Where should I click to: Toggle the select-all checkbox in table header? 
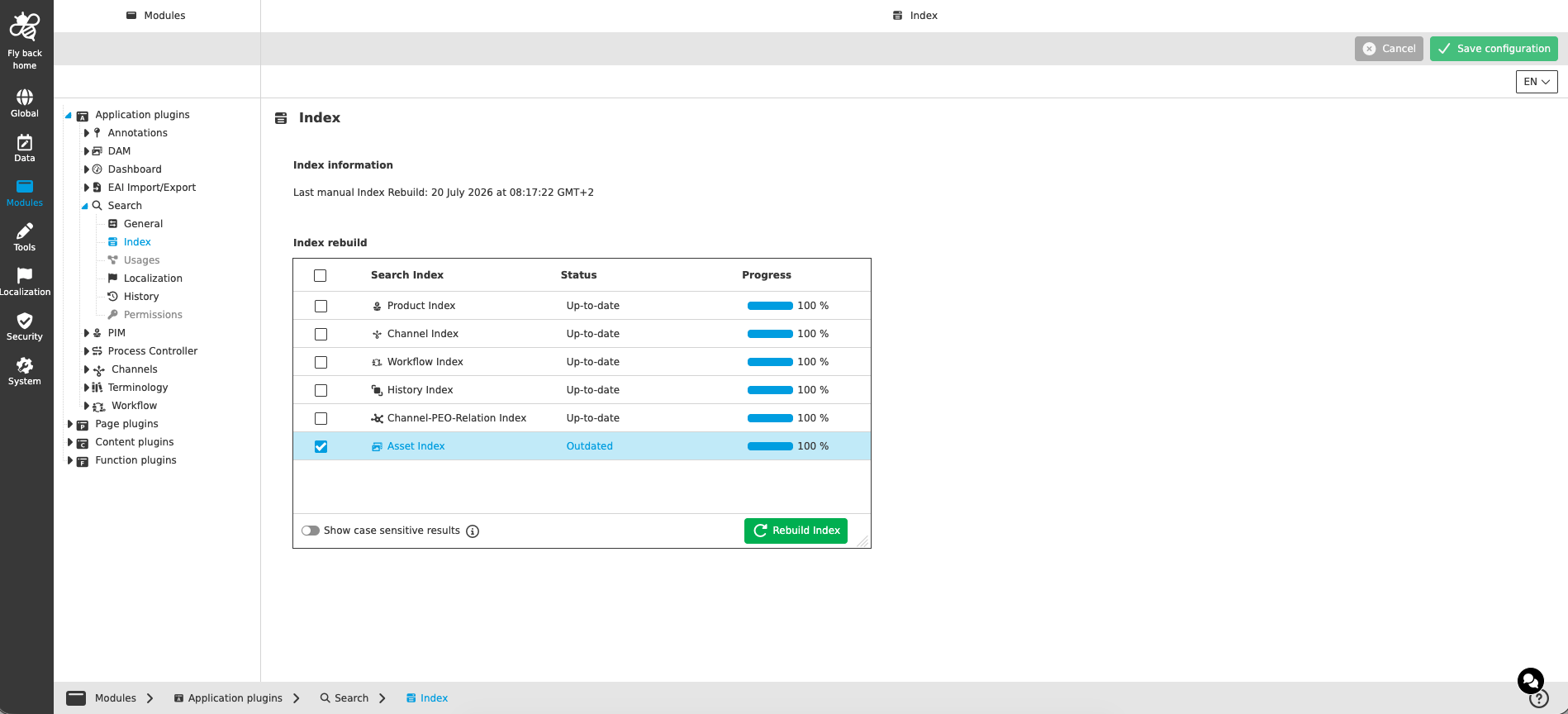[321, 275]
